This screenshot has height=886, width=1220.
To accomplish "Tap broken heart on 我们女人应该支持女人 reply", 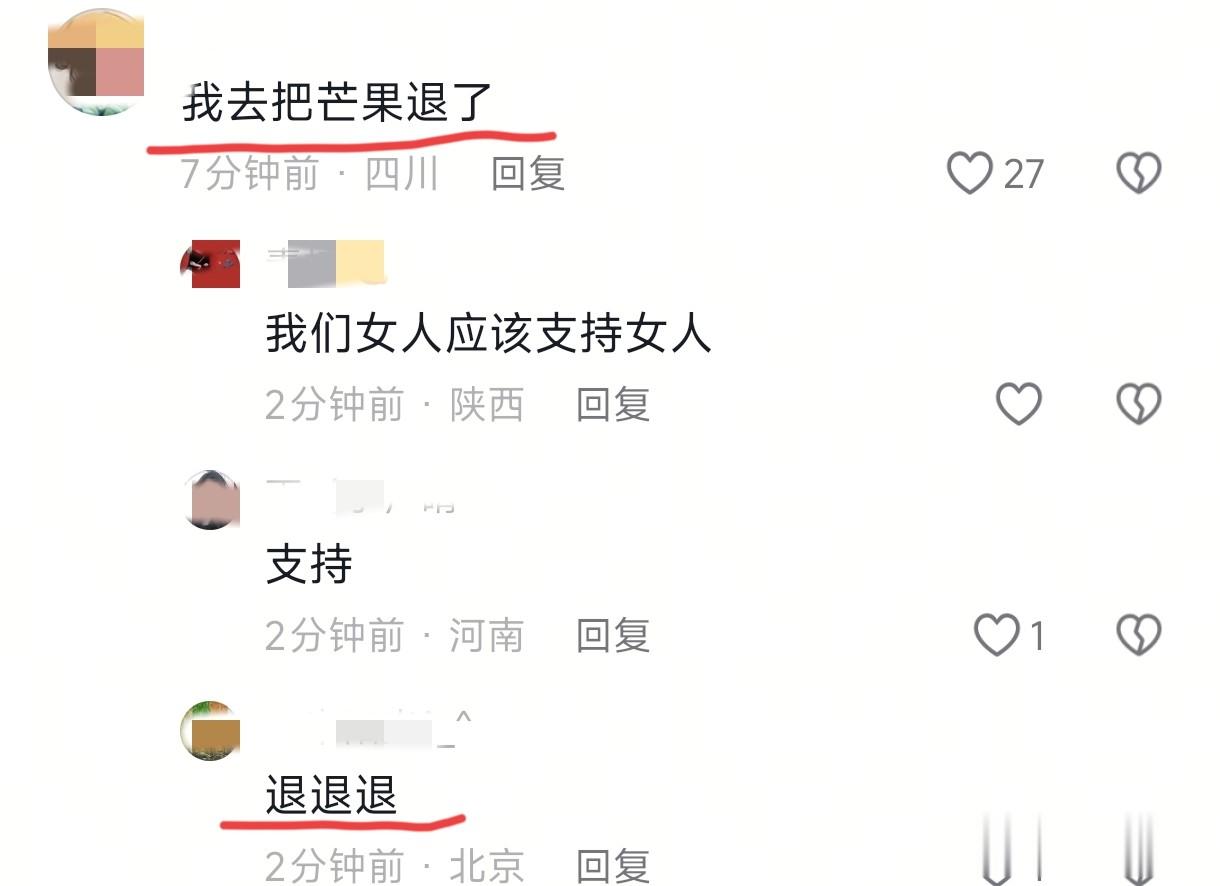I will (1138, 405).
